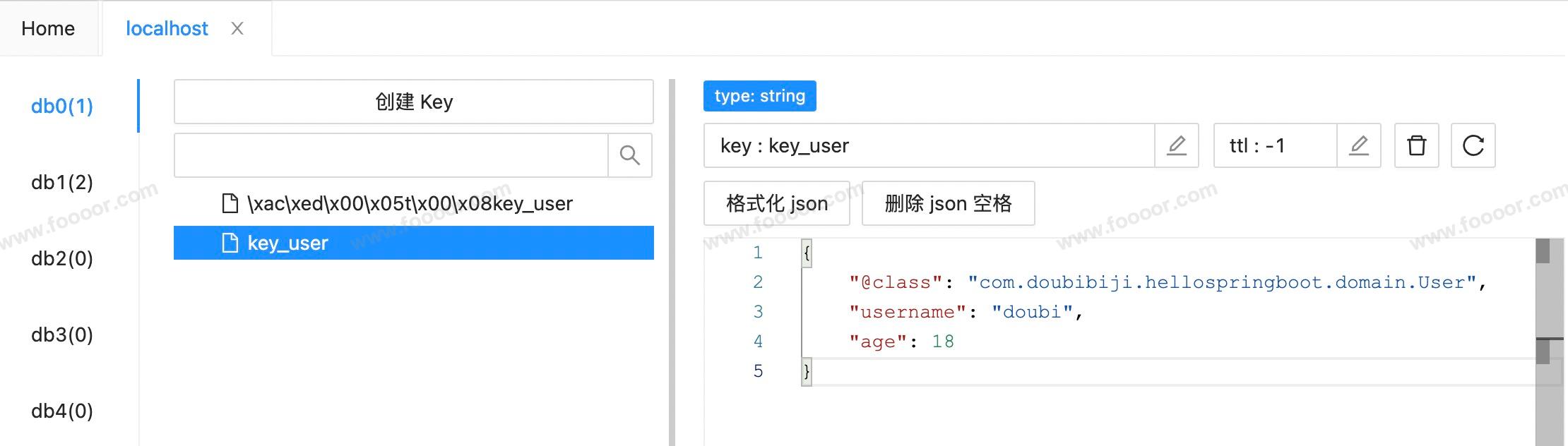Edit the key name with pencil icon

[x=1176, y=146]
